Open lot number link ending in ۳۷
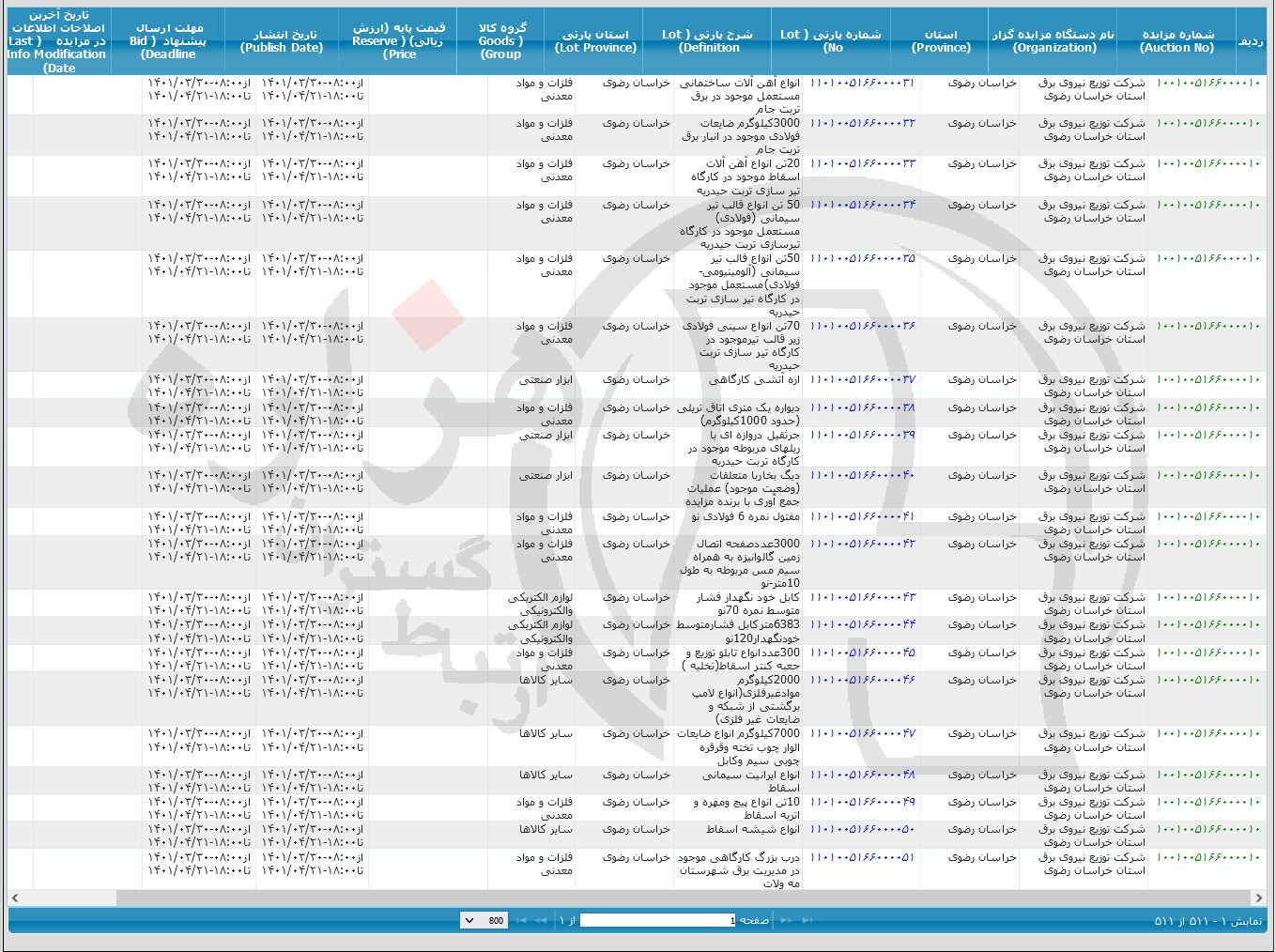This screenshot has height=952, width=1276. tap(862, 380)
